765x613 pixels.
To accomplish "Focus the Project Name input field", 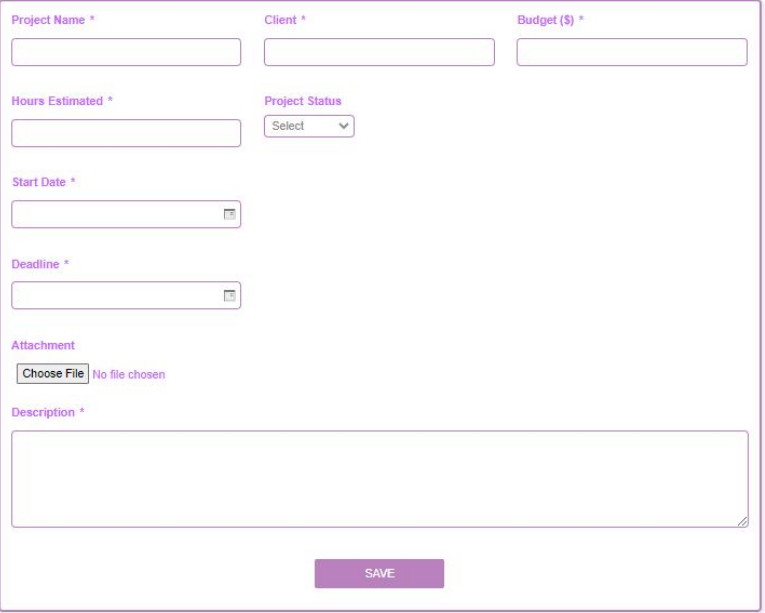I will point(126,52).
